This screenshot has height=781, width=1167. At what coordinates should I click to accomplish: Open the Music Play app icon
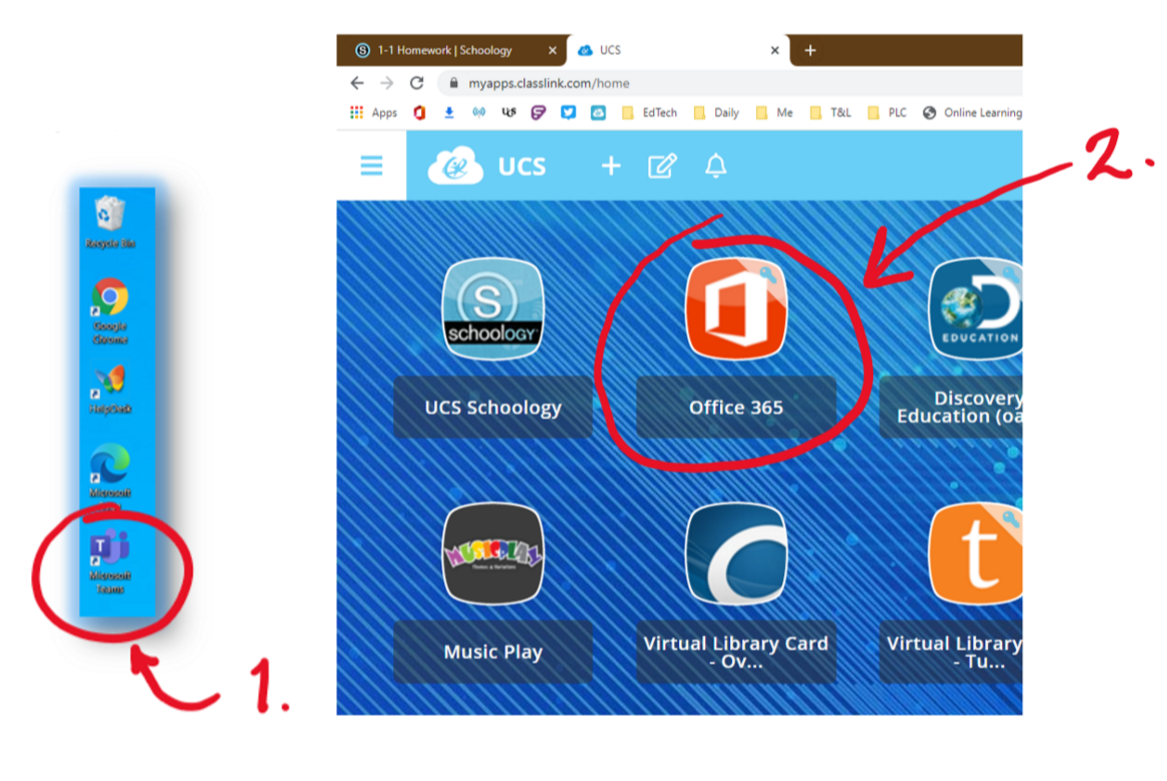[x=492, y=553]
